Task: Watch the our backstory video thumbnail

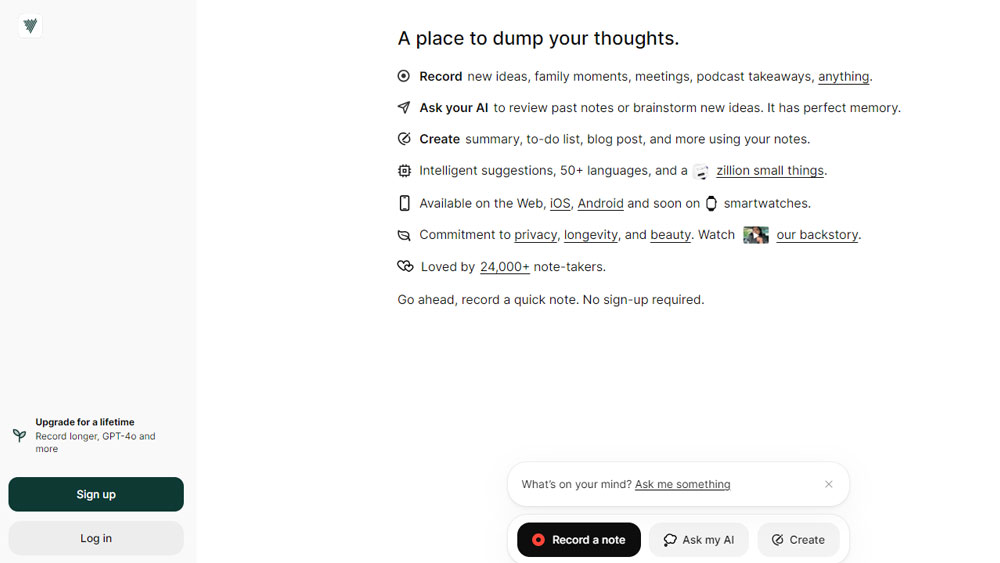Action: click(x=756, y=235)
